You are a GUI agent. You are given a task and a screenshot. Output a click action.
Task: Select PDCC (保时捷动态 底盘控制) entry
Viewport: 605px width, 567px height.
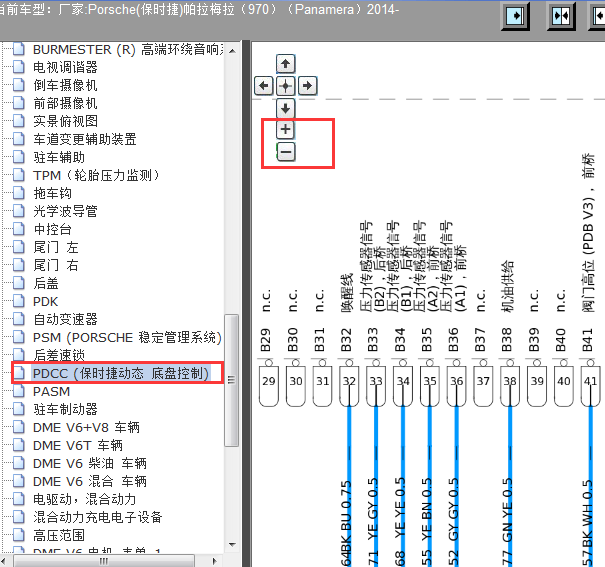click(121, 373)
